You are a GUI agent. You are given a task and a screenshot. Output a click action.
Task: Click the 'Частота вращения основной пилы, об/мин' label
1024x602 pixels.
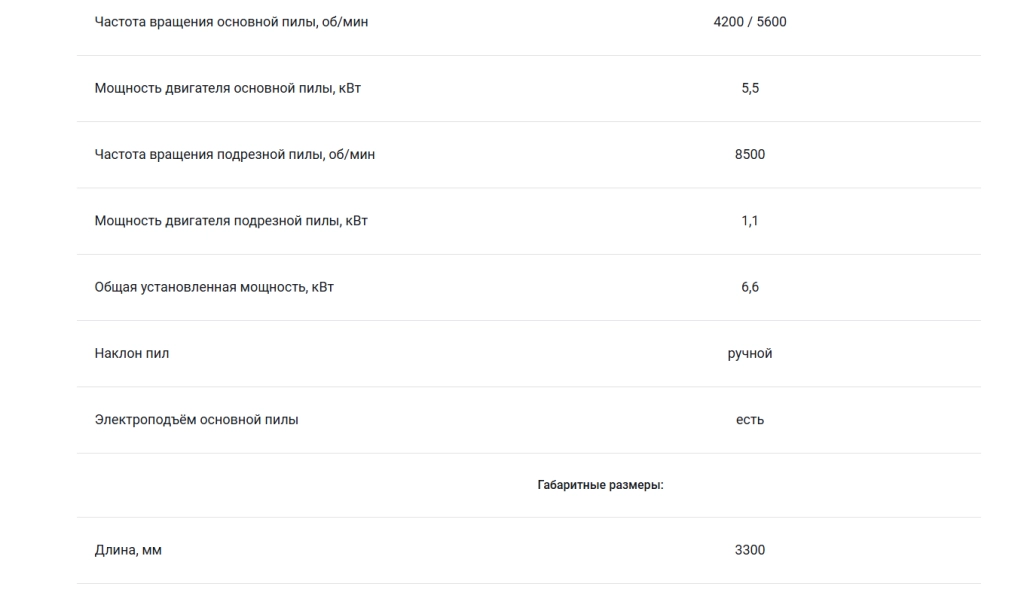(x=231, y=22)
